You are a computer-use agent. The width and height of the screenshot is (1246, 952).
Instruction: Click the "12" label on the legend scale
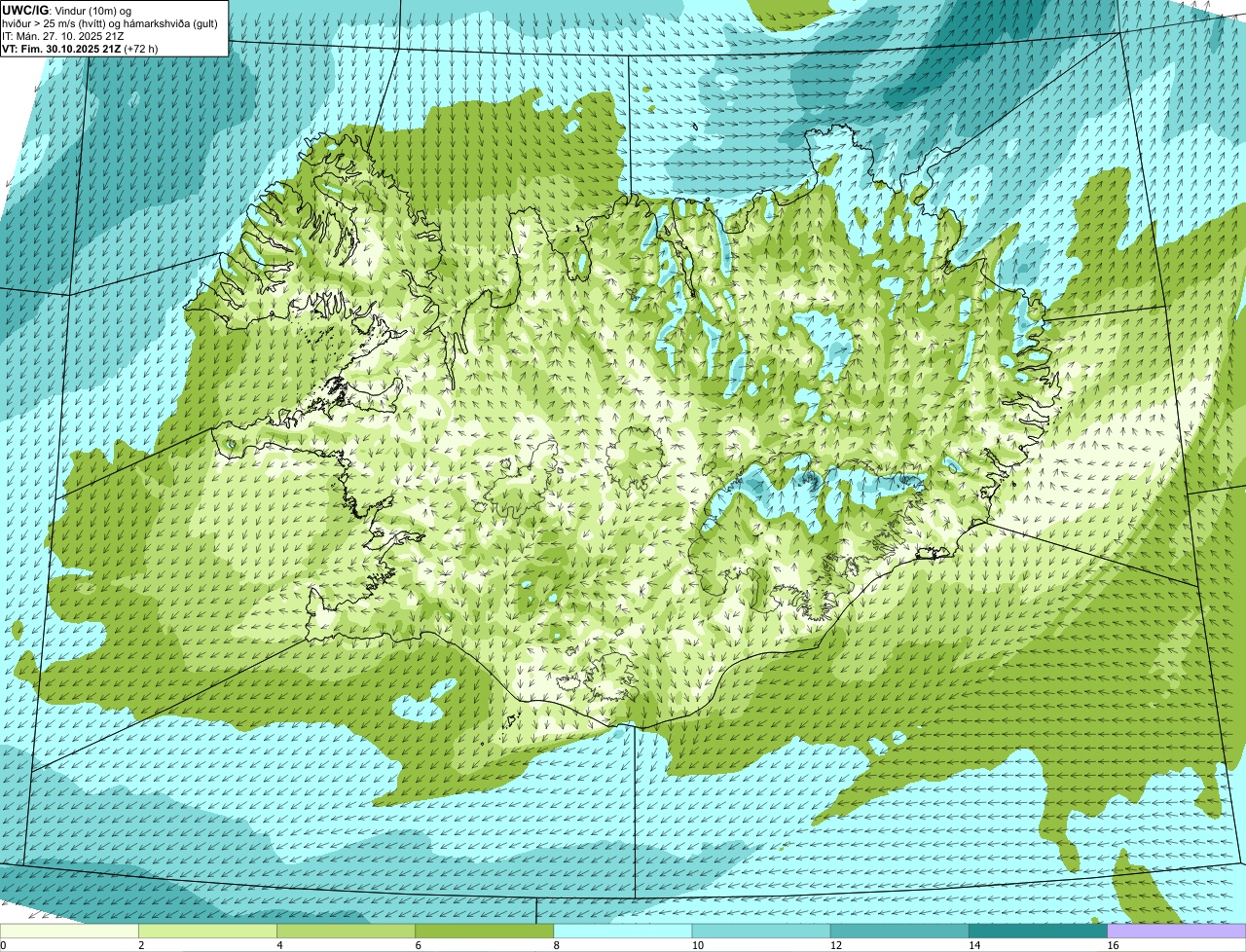(835, 945)
